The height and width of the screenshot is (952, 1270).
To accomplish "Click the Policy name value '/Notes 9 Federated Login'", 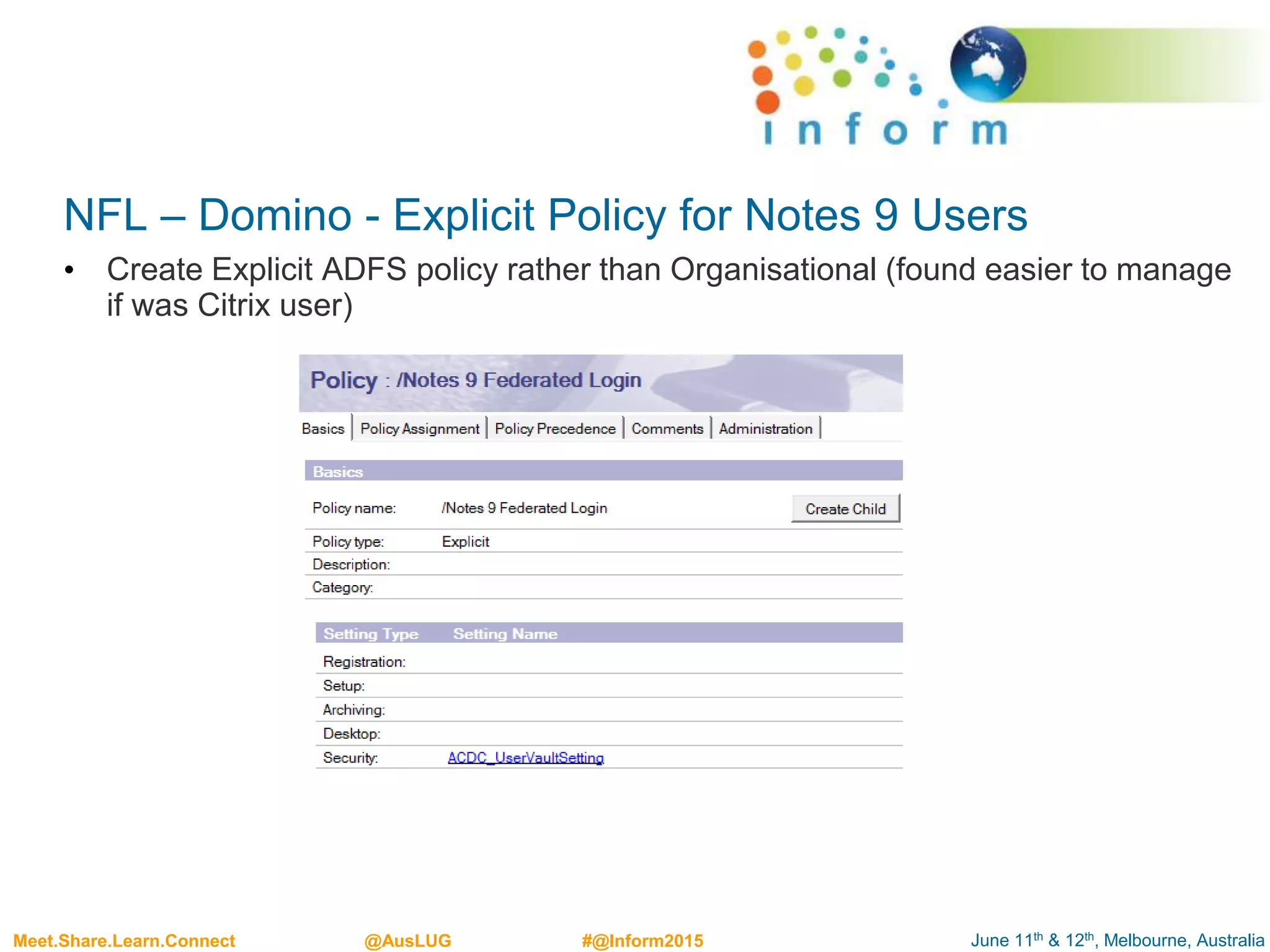I will (x=524, y=508).
